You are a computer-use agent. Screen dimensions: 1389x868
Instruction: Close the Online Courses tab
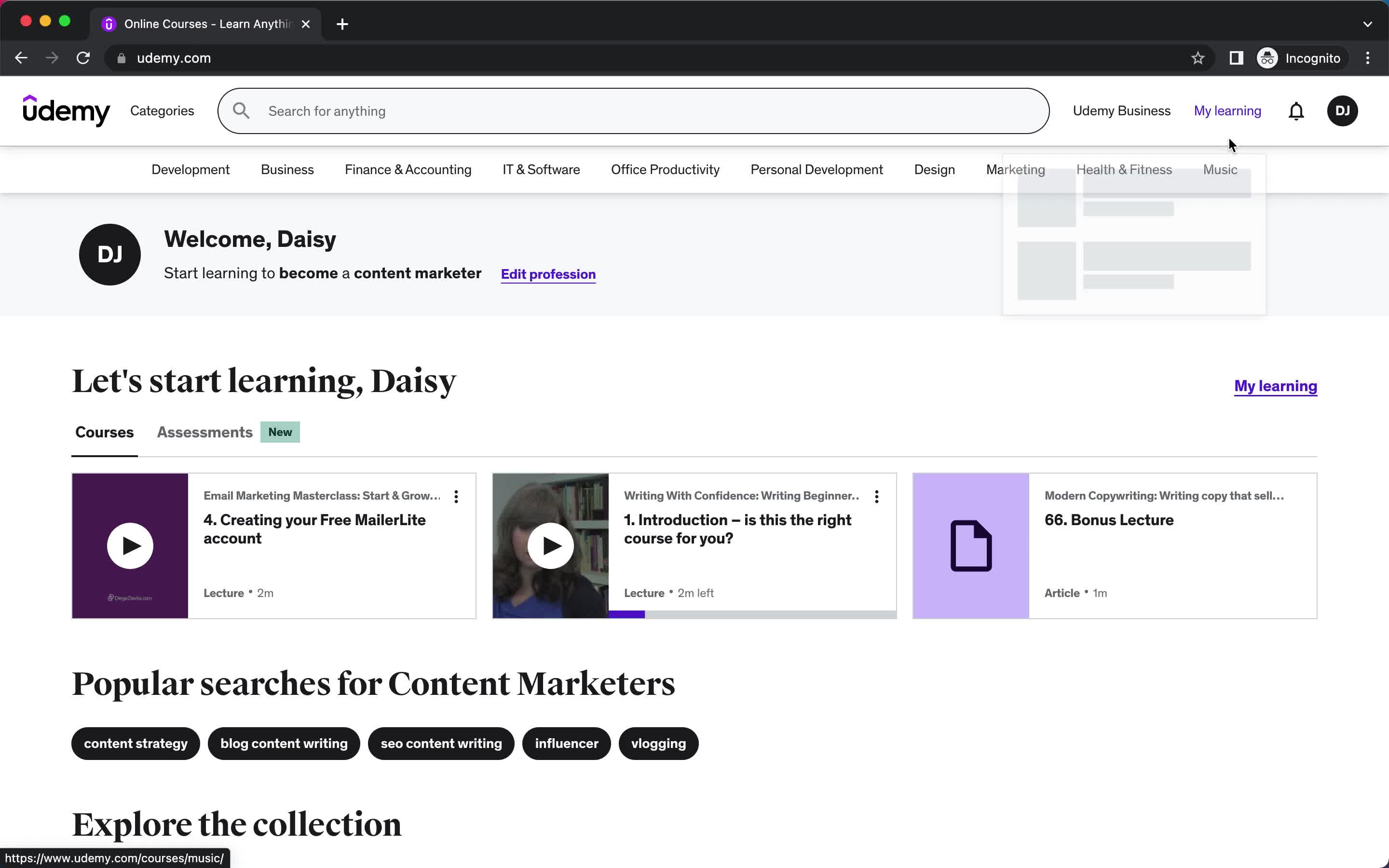(306, 24)
